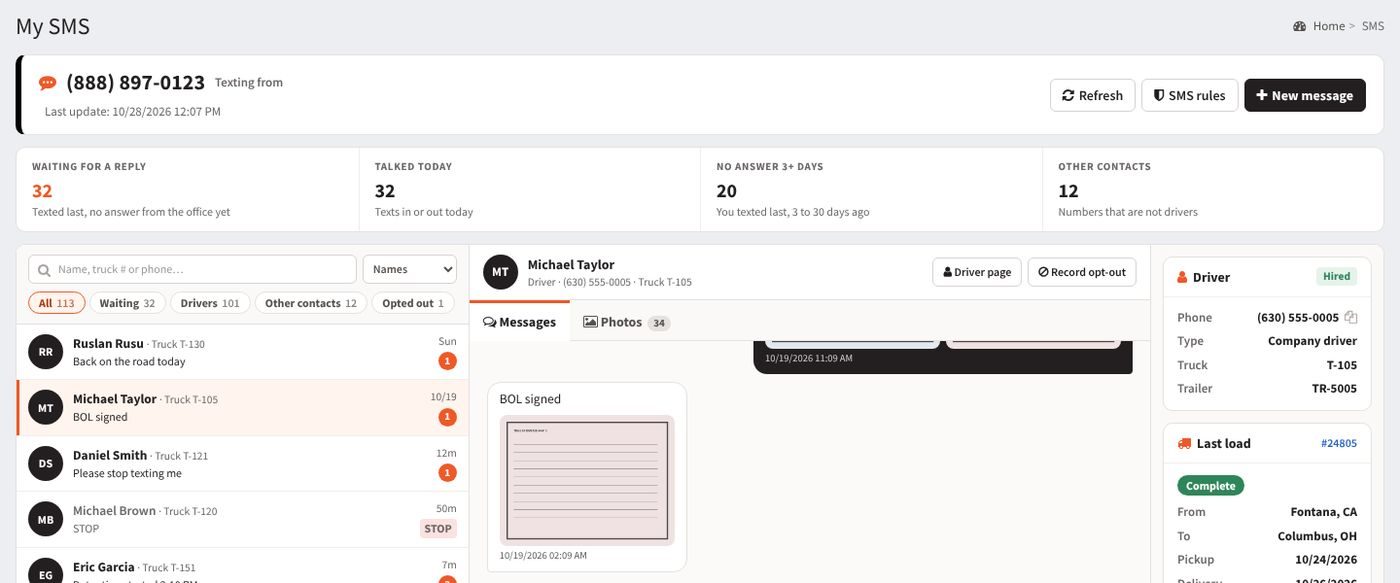This screenshot has width=1400, height=583.
Task: Open the Eric Garcia conversation
Action: point(243,566)
